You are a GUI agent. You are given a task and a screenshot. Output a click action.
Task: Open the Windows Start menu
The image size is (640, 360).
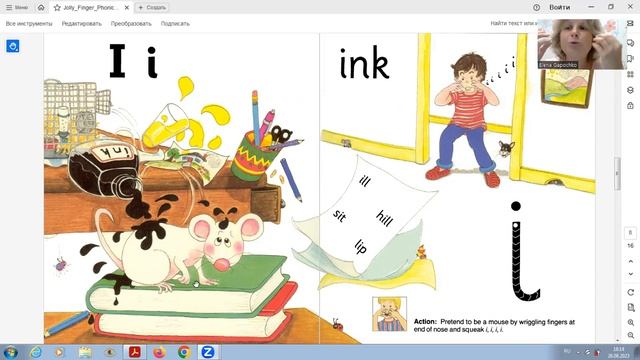coord(10,352)
